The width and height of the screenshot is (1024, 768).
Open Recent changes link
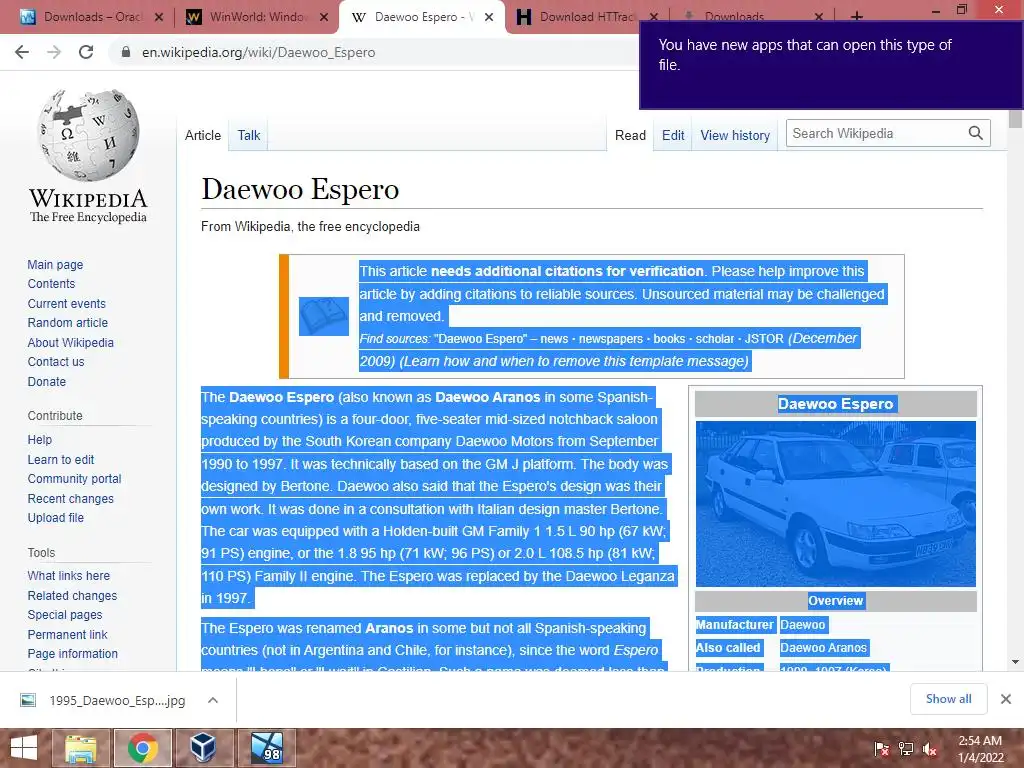71,498
